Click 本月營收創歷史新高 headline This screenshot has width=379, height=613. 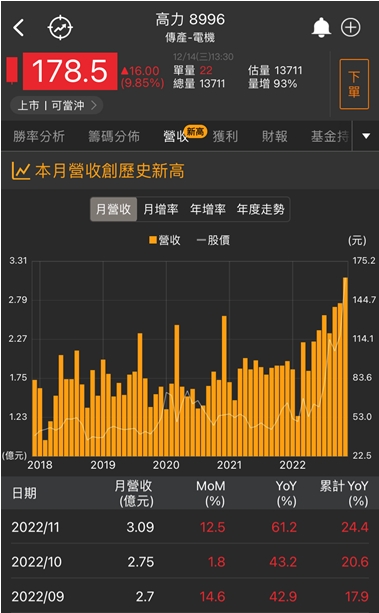[x=110, y=171]
